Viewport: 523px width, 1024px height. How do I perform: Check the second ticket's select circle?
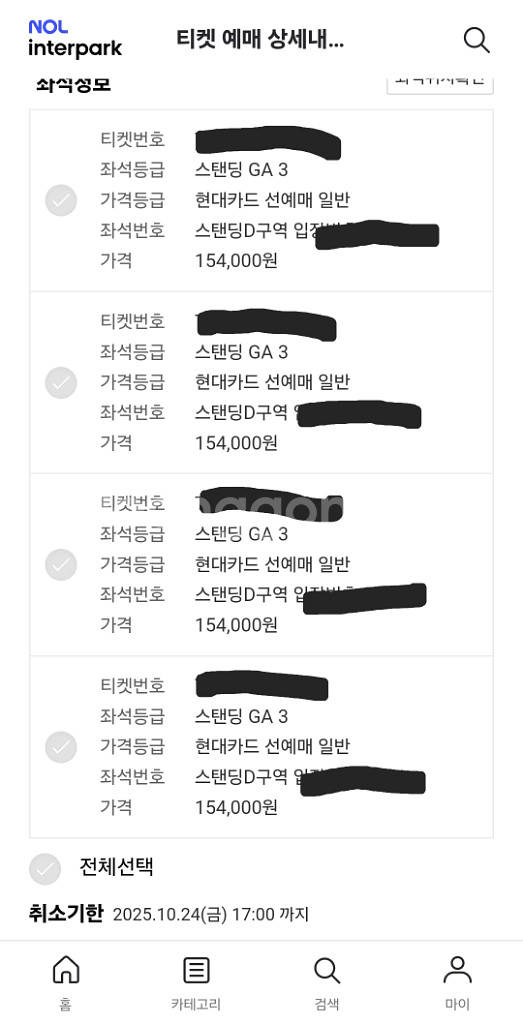61,383
